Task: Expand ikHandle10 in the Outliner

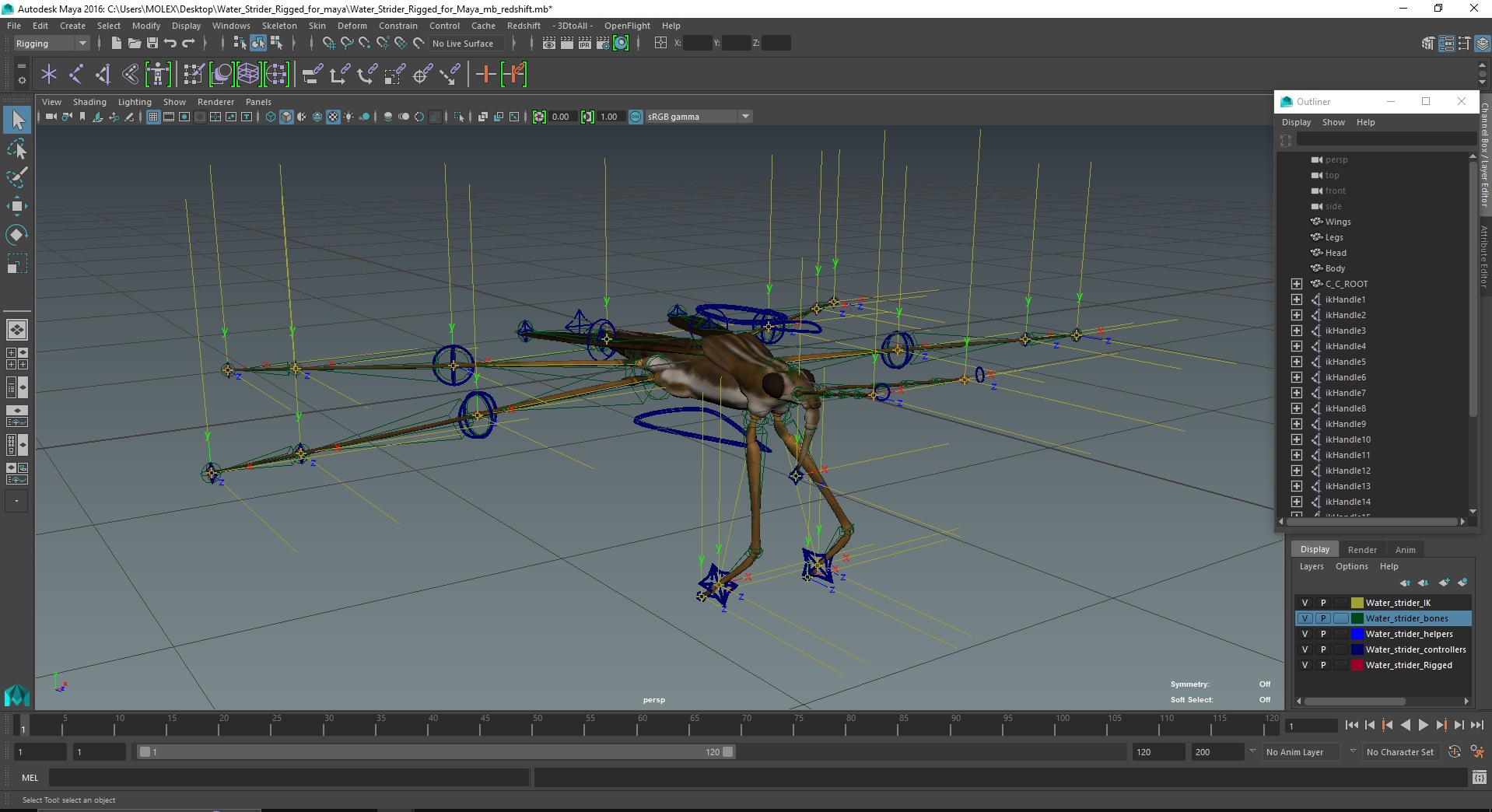Action: (1297, 439)
